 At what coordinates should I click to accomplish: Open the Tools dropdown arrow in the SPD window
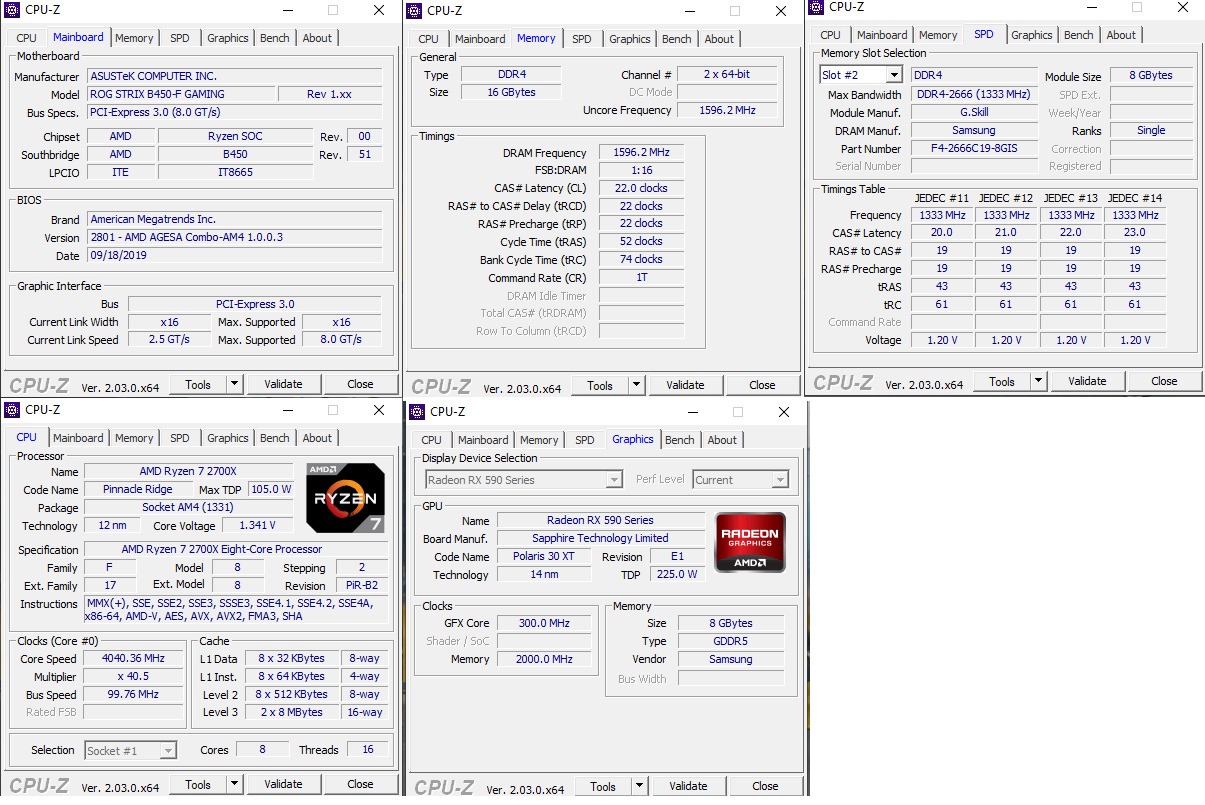click(1038, 382)
